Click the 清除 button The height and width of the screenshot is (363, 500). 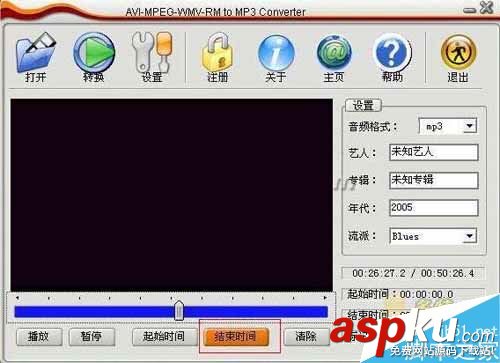(306, 337)
